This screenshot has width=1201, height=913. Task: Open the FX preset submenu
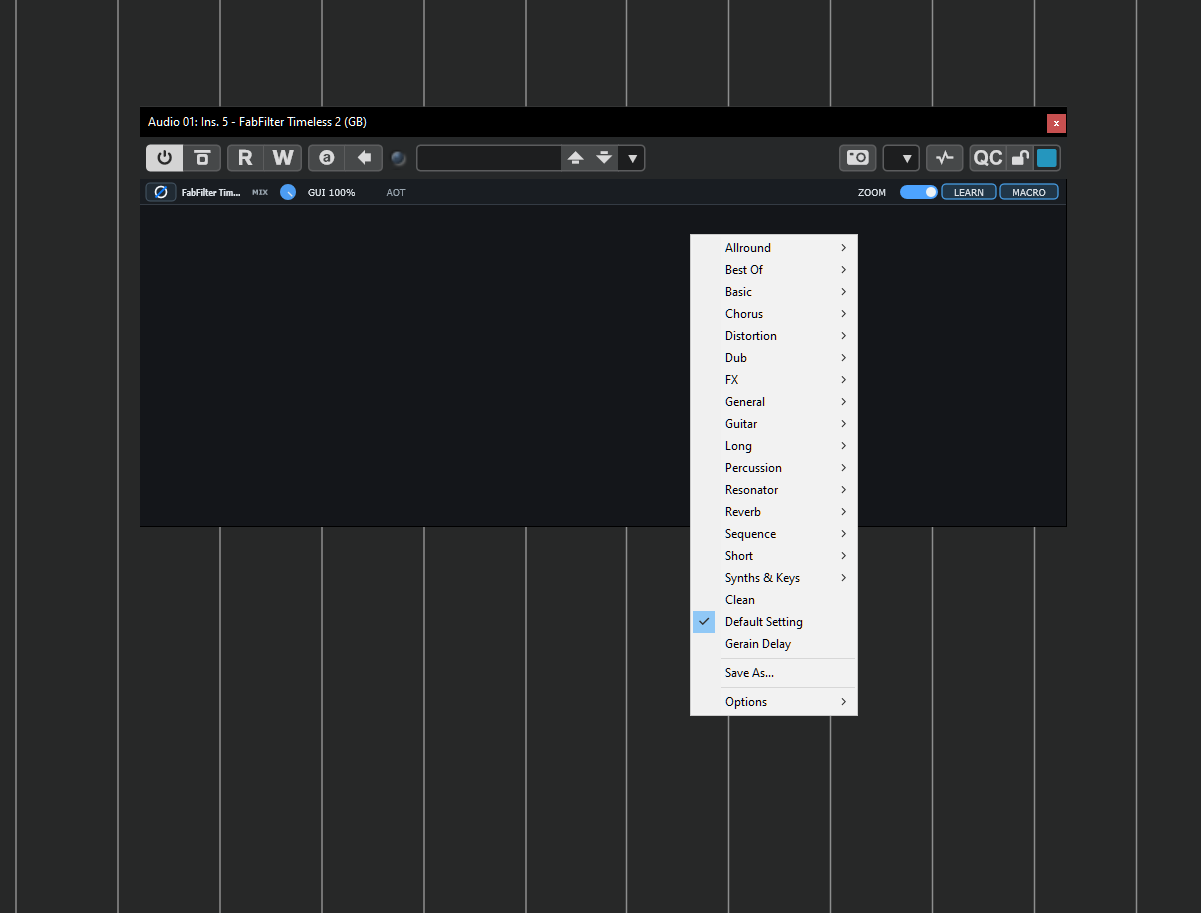point(774,380)
